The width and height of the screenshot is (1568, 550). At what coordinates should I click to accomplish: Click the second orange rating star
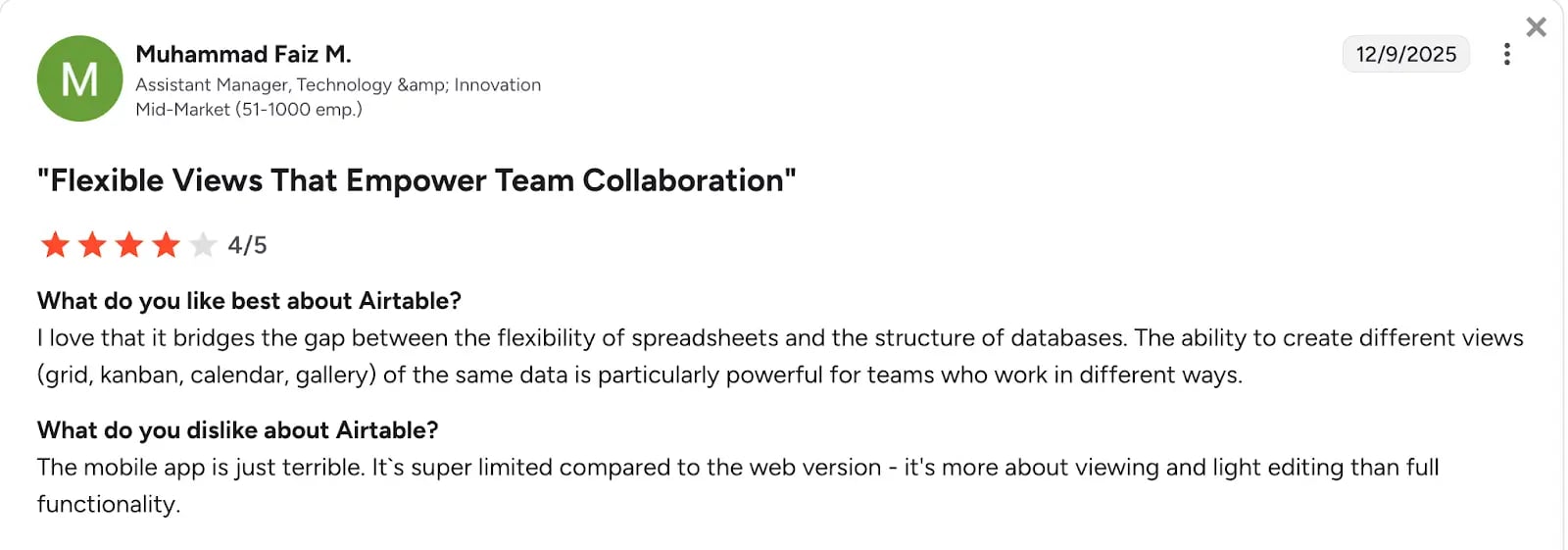(92, 244)
